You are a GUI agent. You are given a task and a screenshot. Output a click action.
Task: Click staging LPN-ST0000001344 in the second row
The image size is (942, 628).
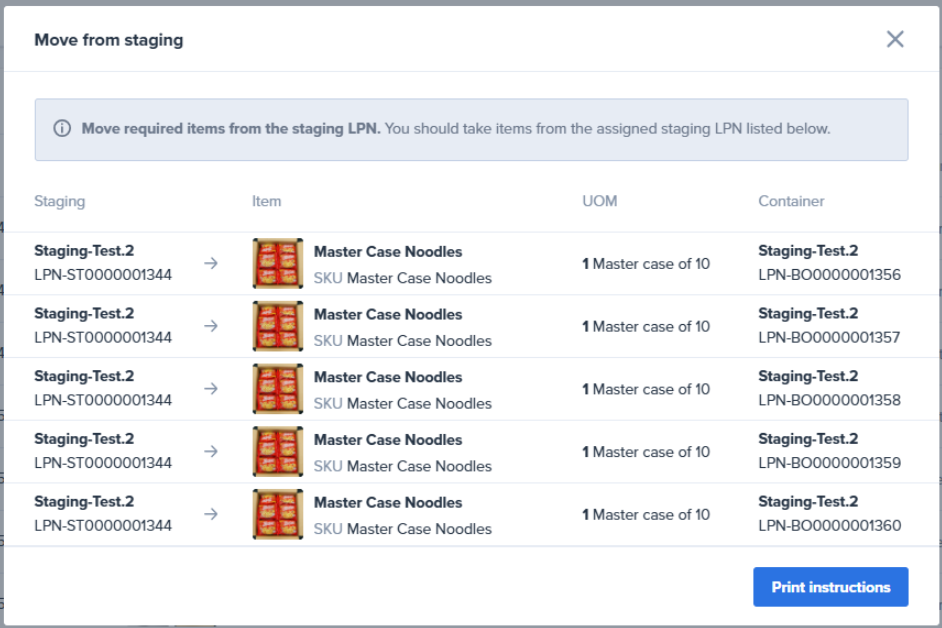[103, 338]
